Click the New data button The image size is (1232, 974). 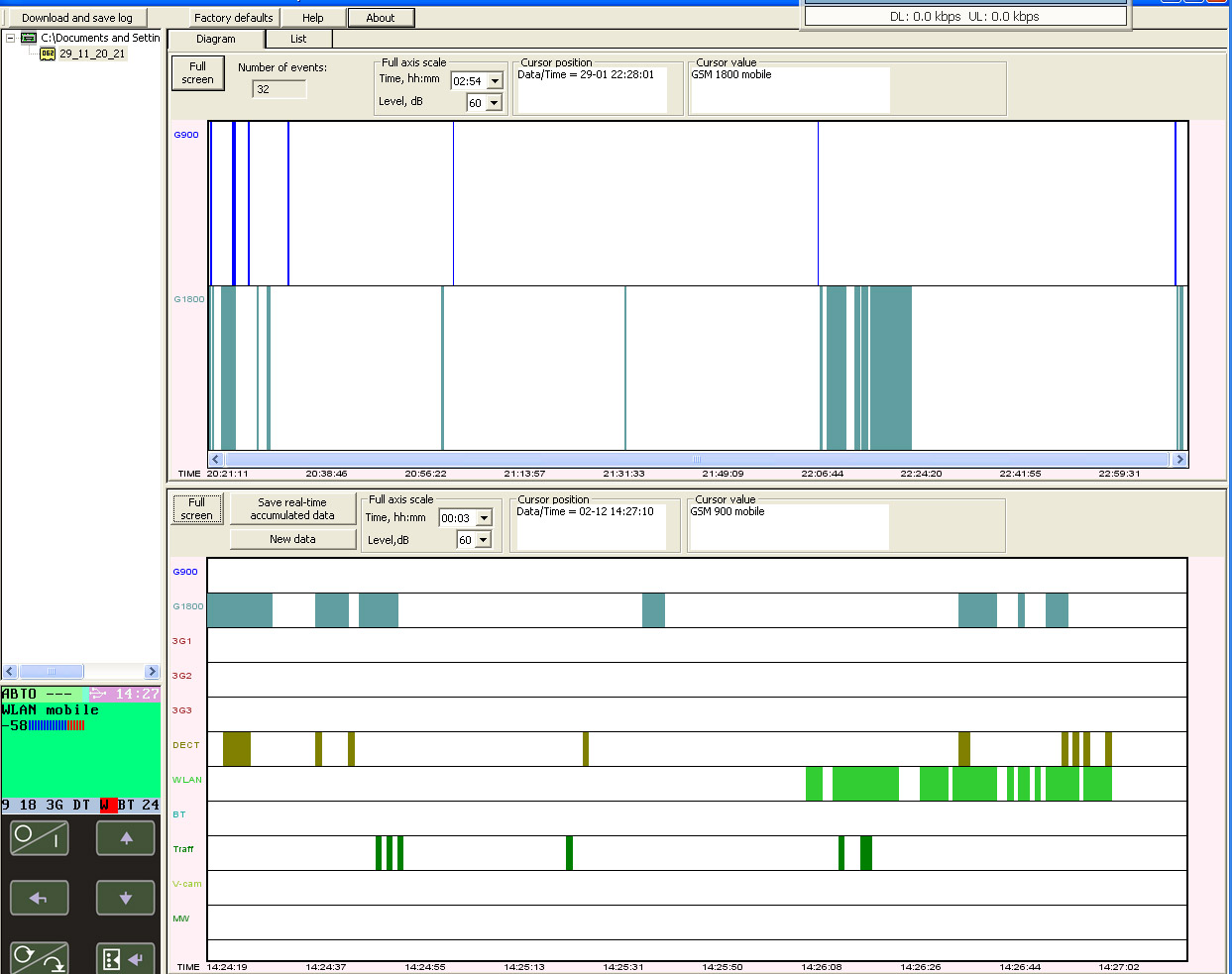tap(292, 539)
